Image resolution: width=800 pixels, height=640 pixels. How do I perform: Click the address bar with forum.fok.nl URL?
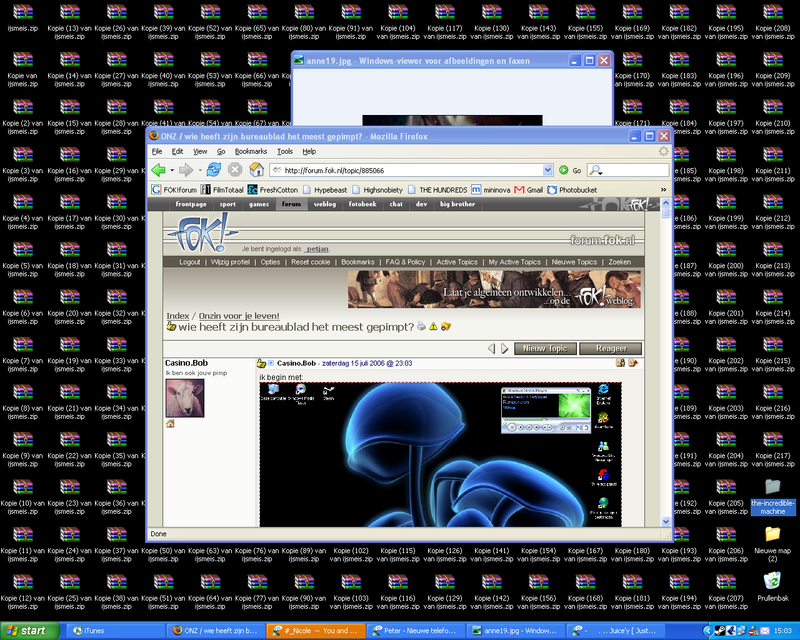(x=411, y=170)
